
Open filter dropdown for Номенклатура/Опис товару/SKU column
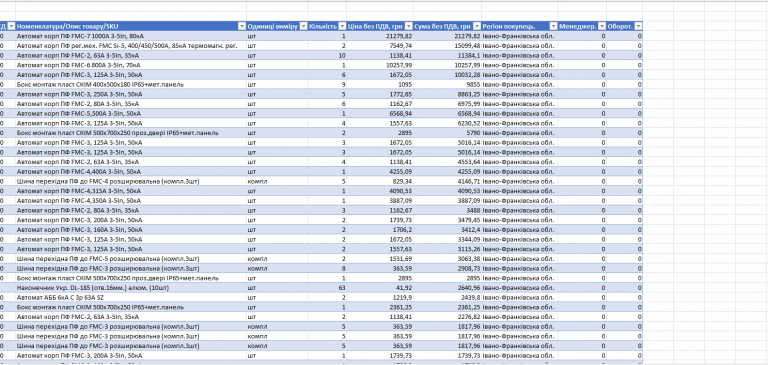coord(241,26)
